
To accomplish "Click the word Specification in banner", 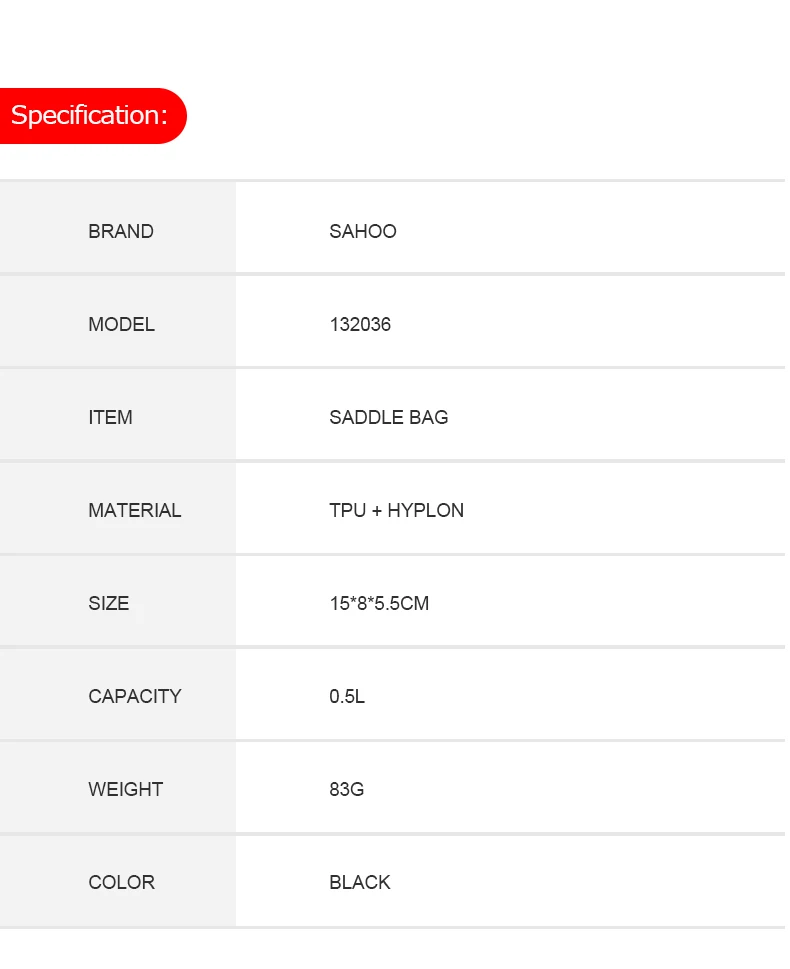I will [x=85, y=116].
